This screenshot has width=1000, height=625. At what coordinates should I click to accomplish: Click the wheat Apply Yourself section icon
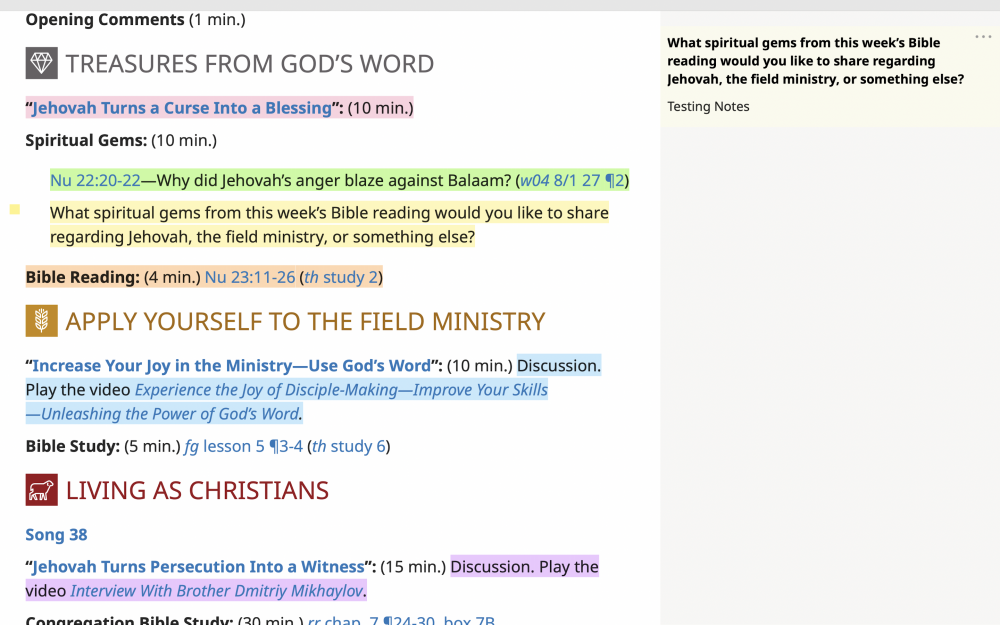pyautogui.click(x=41, y=321)
